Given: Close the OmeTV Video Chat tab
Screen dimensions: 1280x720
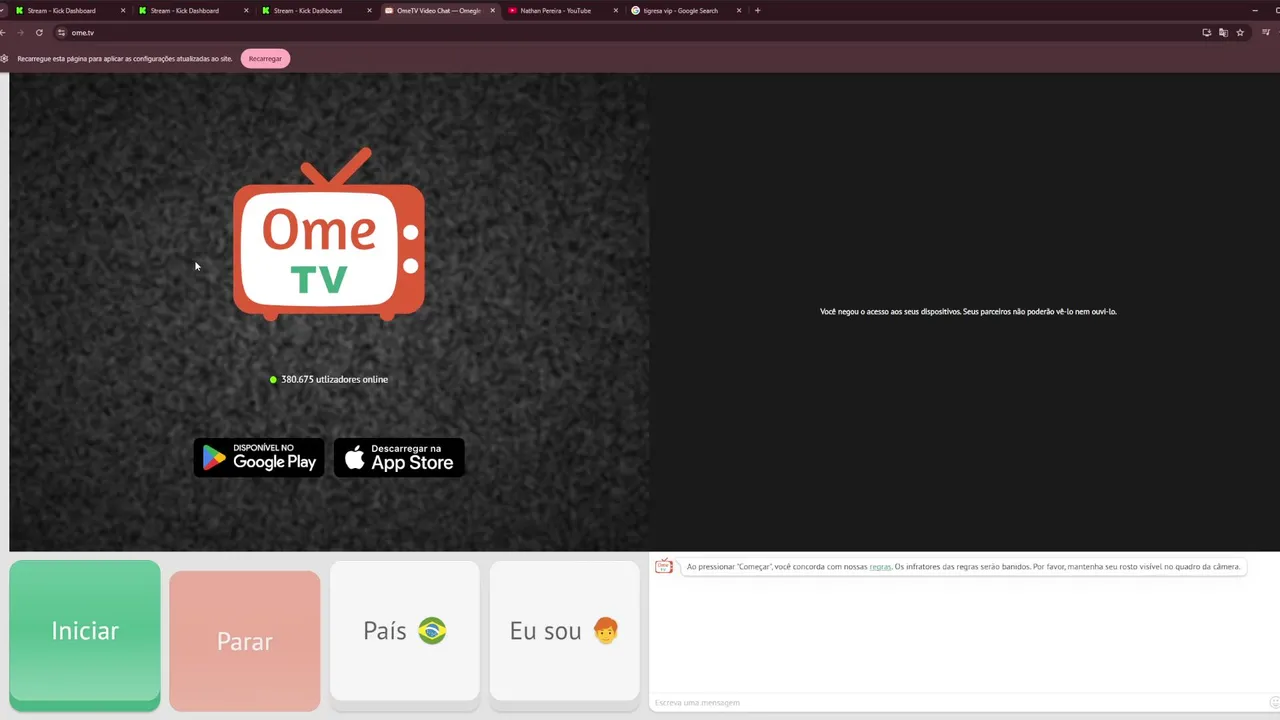Looking at the screenshot, I should [x=492, y=11].
